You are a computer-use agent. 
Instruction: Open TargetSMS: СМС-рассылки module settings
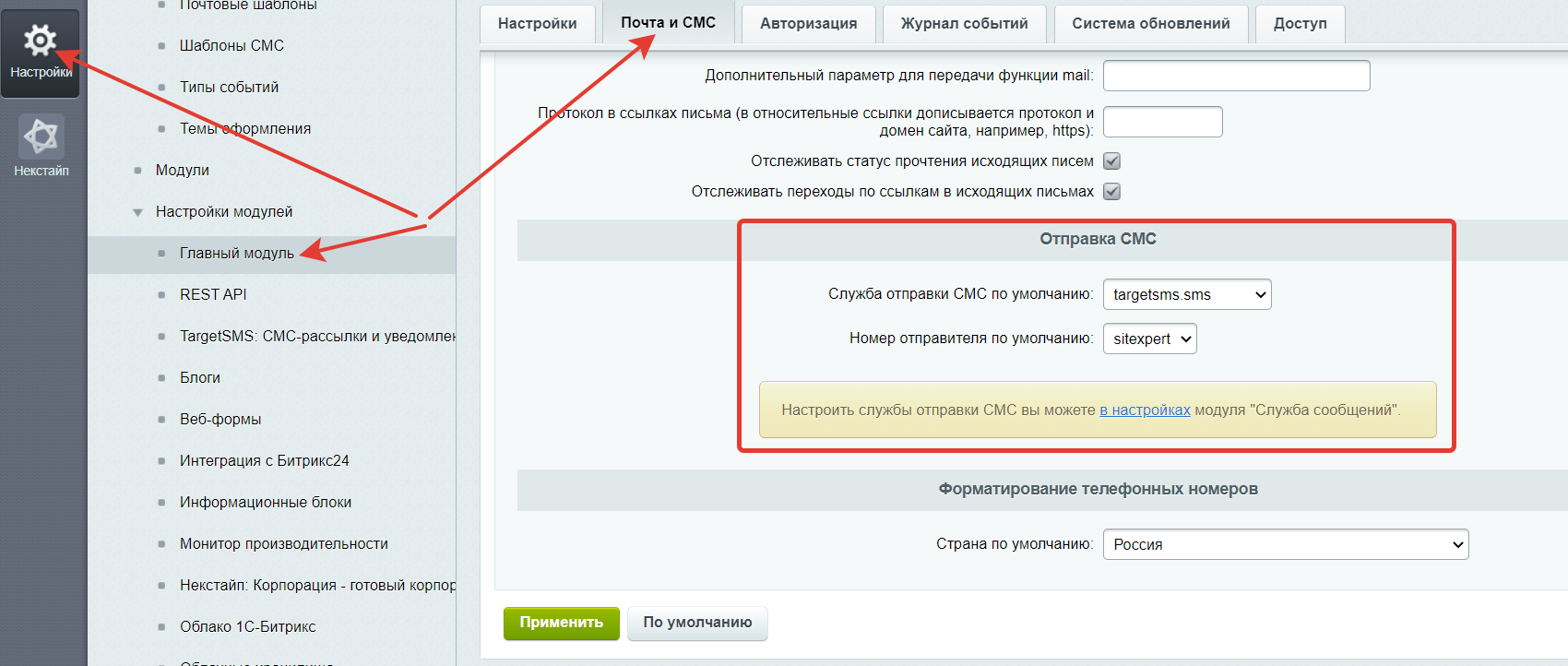317,336
